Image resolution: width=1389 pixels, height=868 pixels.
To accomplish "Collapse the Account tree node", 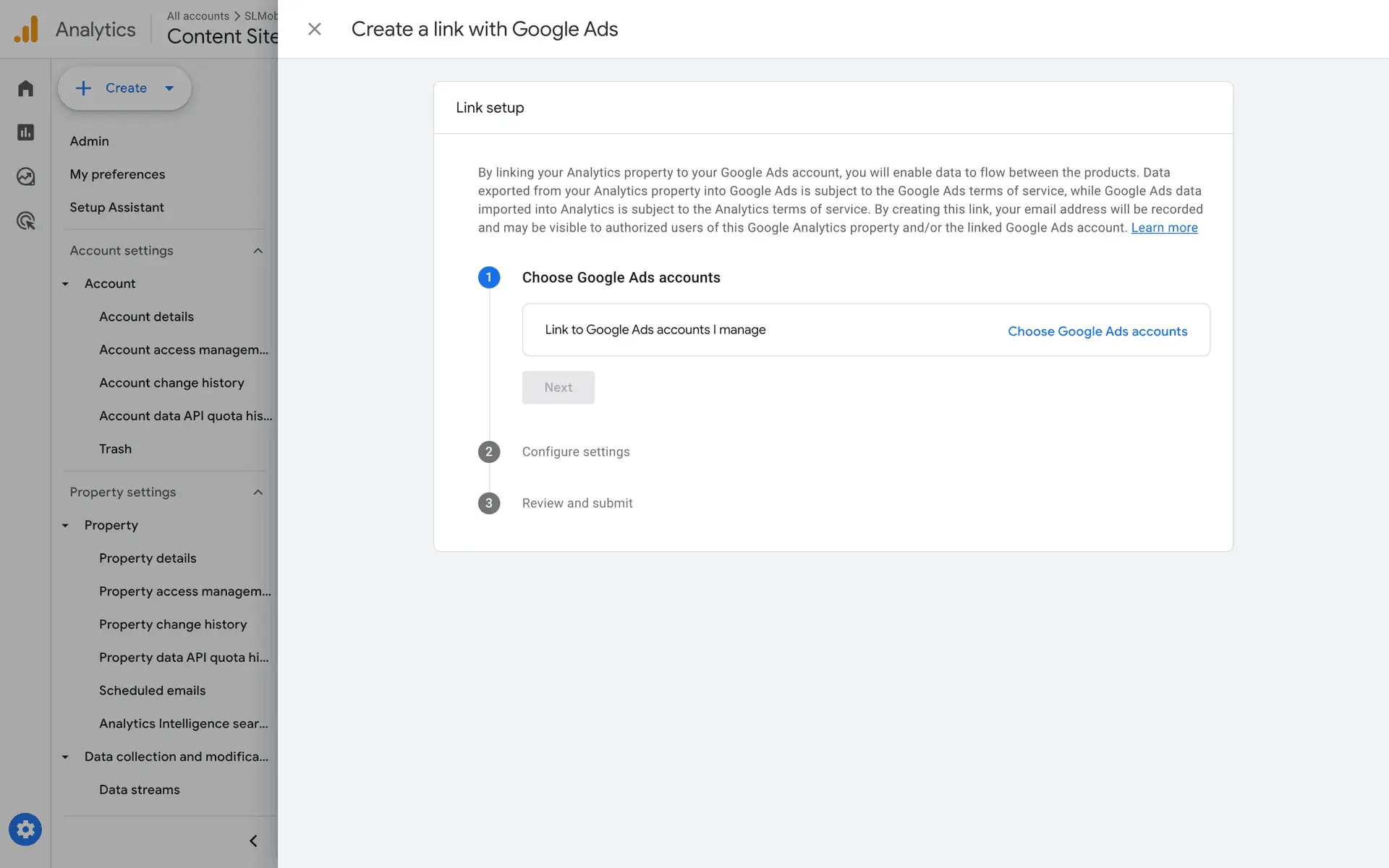I will pyautogui.click(x=65, y=284).
